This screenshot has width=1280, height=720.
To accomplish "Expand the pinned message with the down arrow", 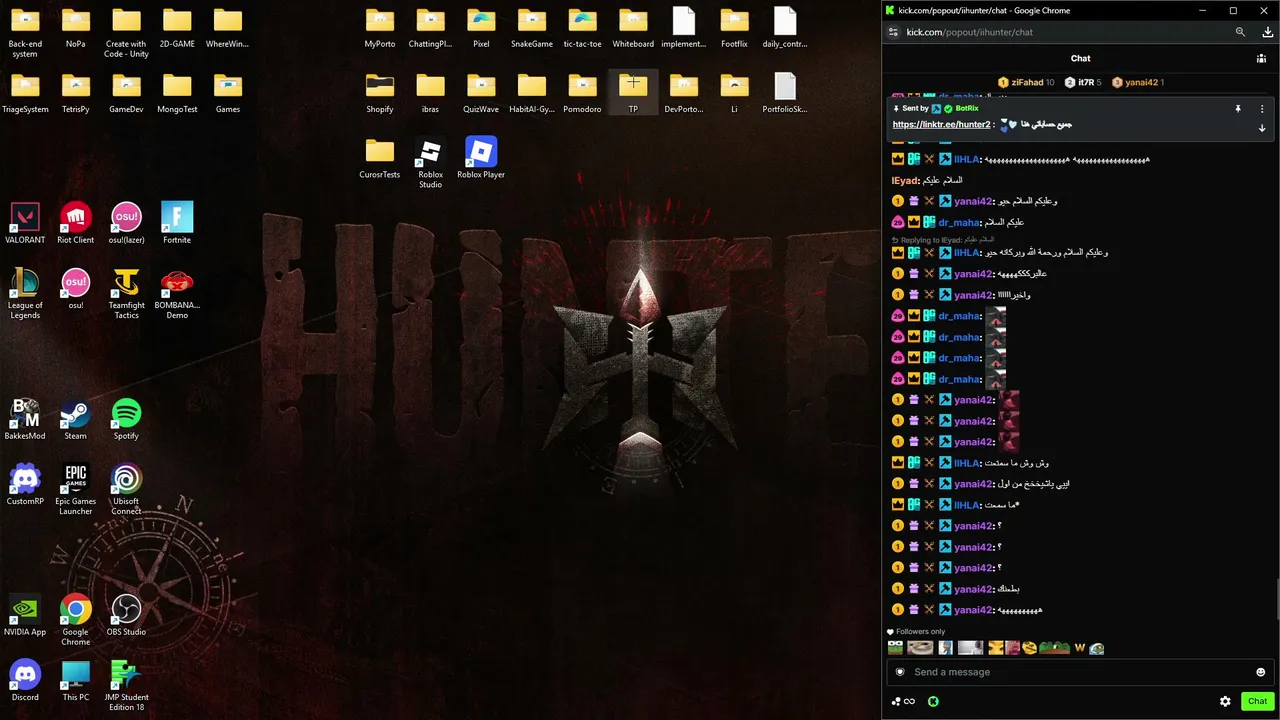I will (1262, 128).
